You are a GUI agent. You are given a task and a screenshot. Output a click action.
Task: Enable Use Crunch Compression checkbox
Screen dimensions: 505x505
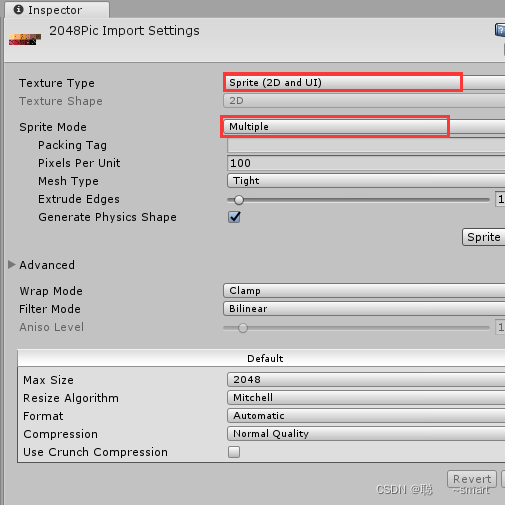pyautogui.click(x=234, y=452)
